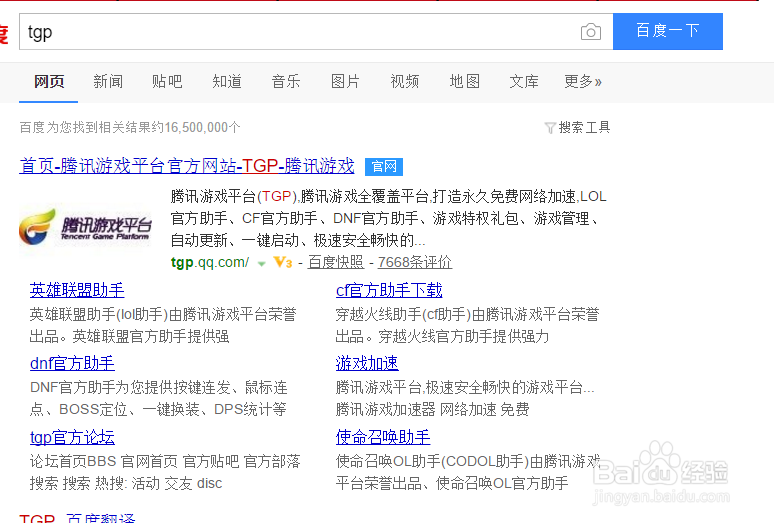
Task: Select the 视频 tab
Action: tap(405, 81)
